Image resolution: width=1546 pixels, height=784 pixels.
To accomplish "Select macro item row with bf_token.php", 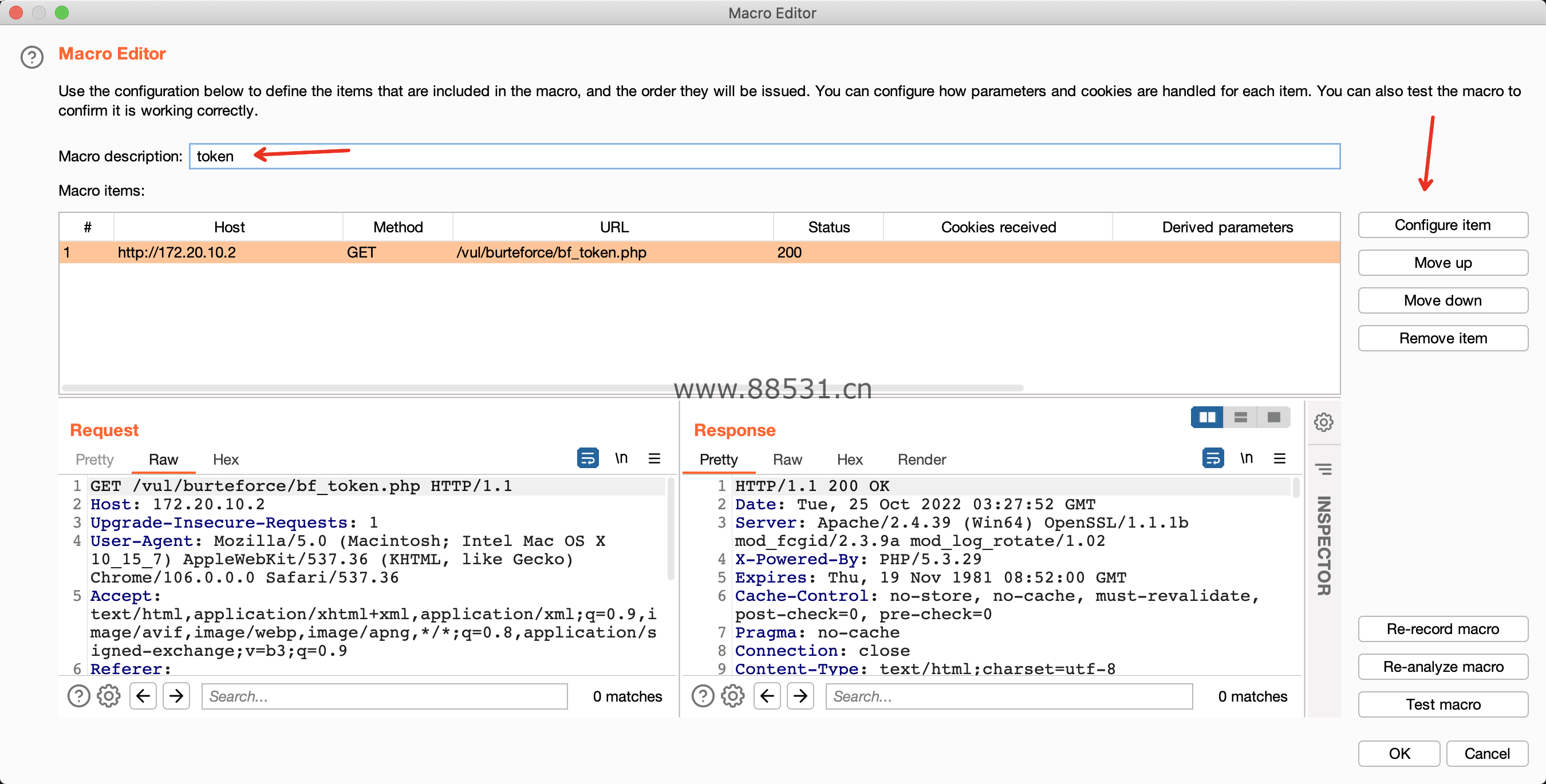I will point(699,252).
